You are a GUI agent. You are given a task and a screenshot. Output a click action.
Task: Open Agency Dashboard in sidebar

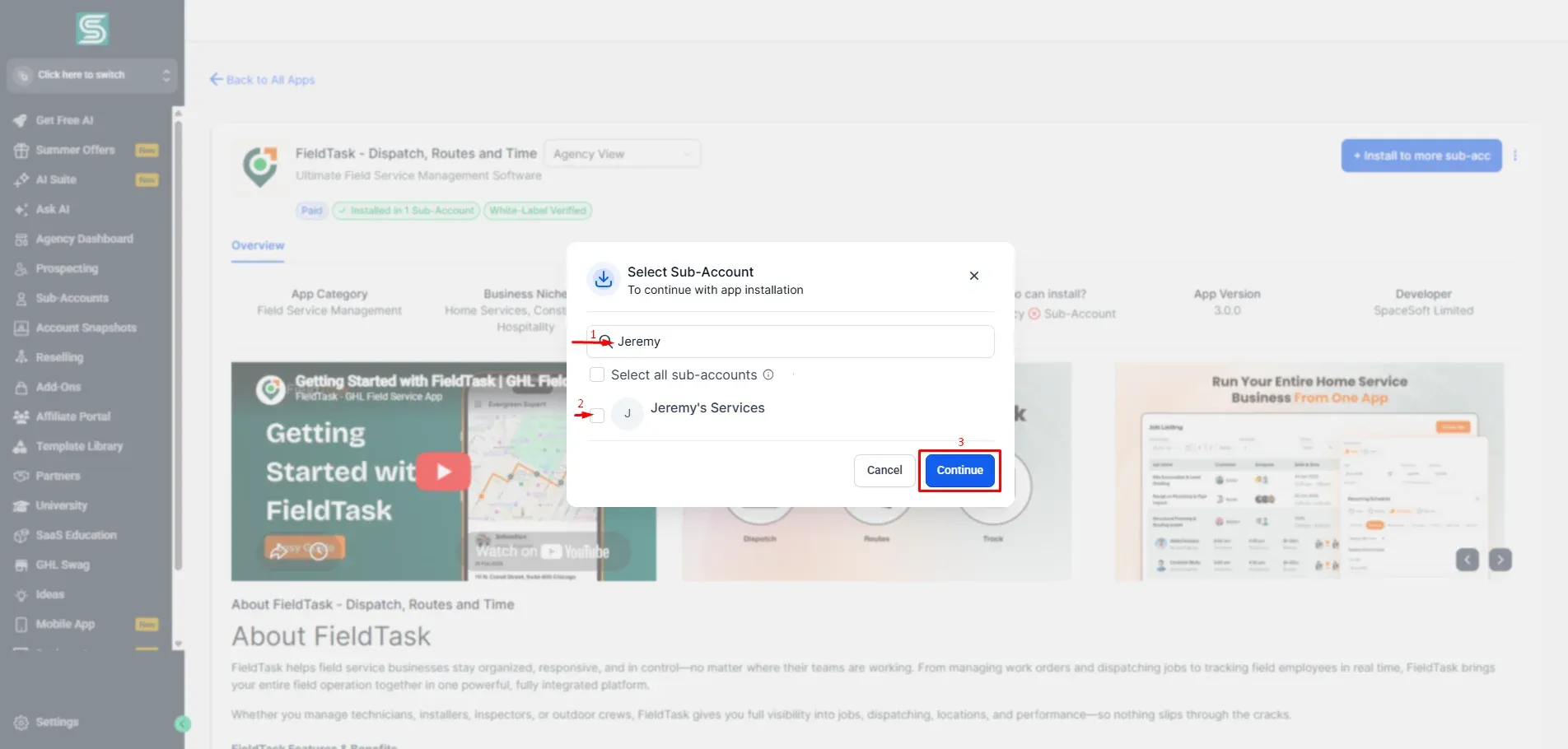pyautogui.click(x=84, y=239)
